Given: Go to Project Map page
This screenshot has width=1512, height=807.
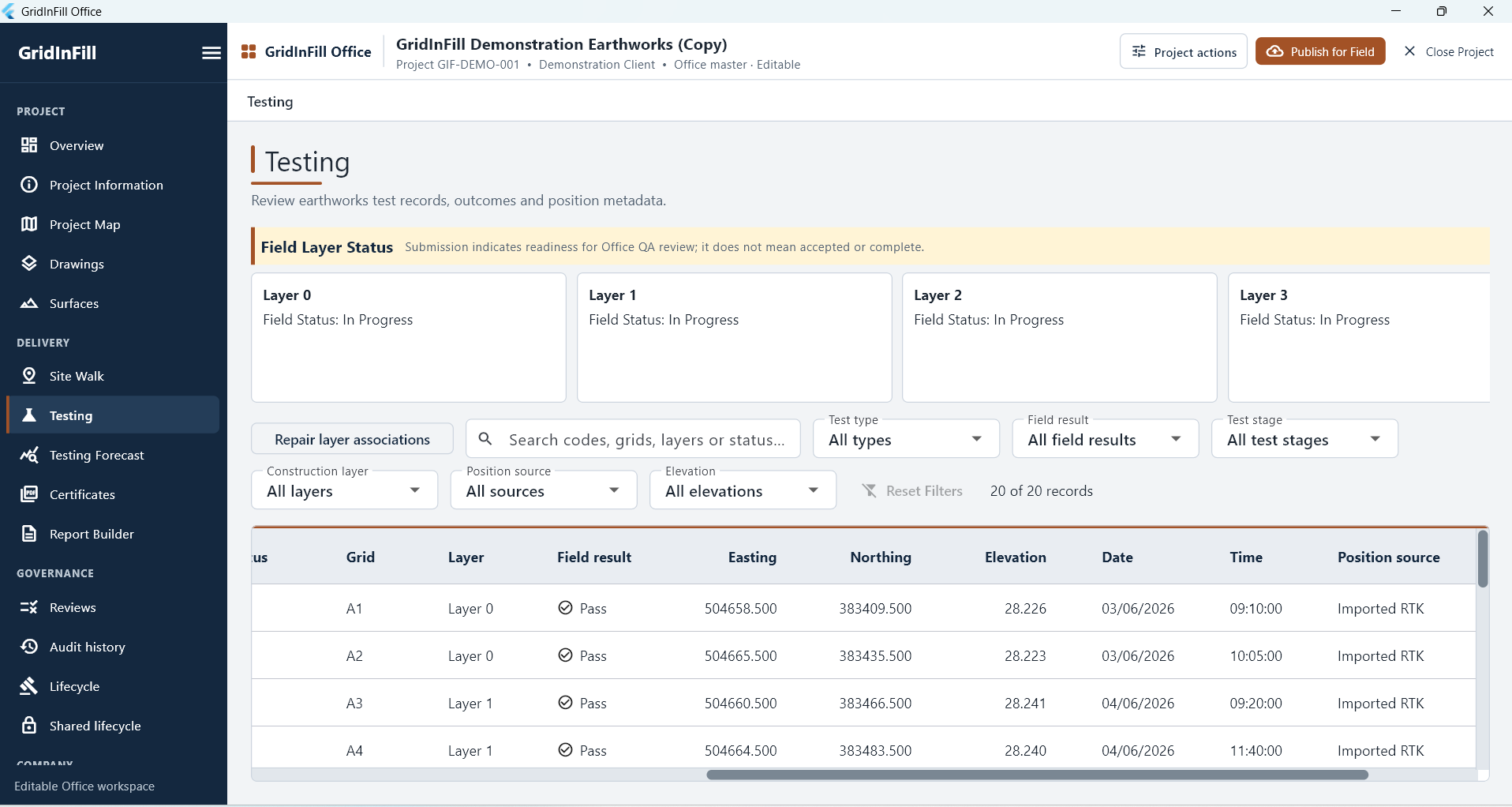Looking at the screenshot, I should pos(113,224).
